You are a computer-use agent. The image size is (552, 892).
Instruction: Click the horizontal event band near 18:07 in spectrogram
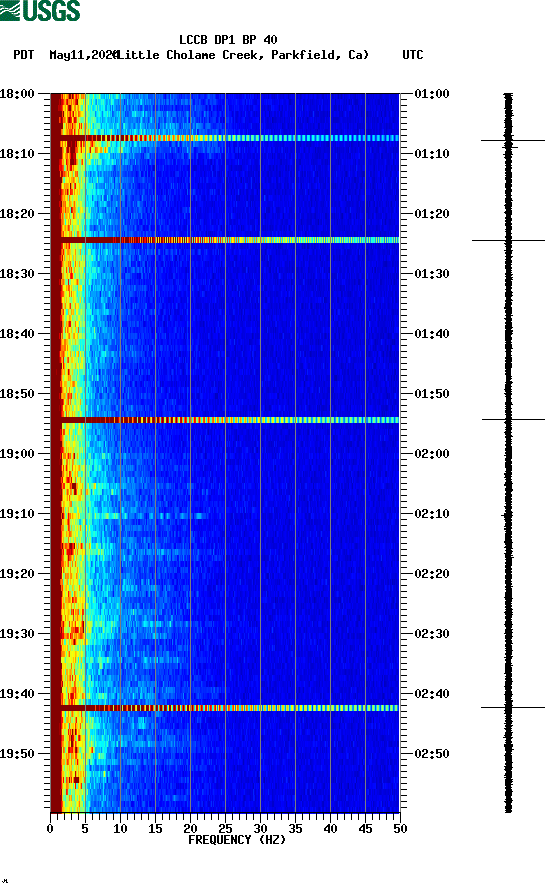(x=225, y=138)
